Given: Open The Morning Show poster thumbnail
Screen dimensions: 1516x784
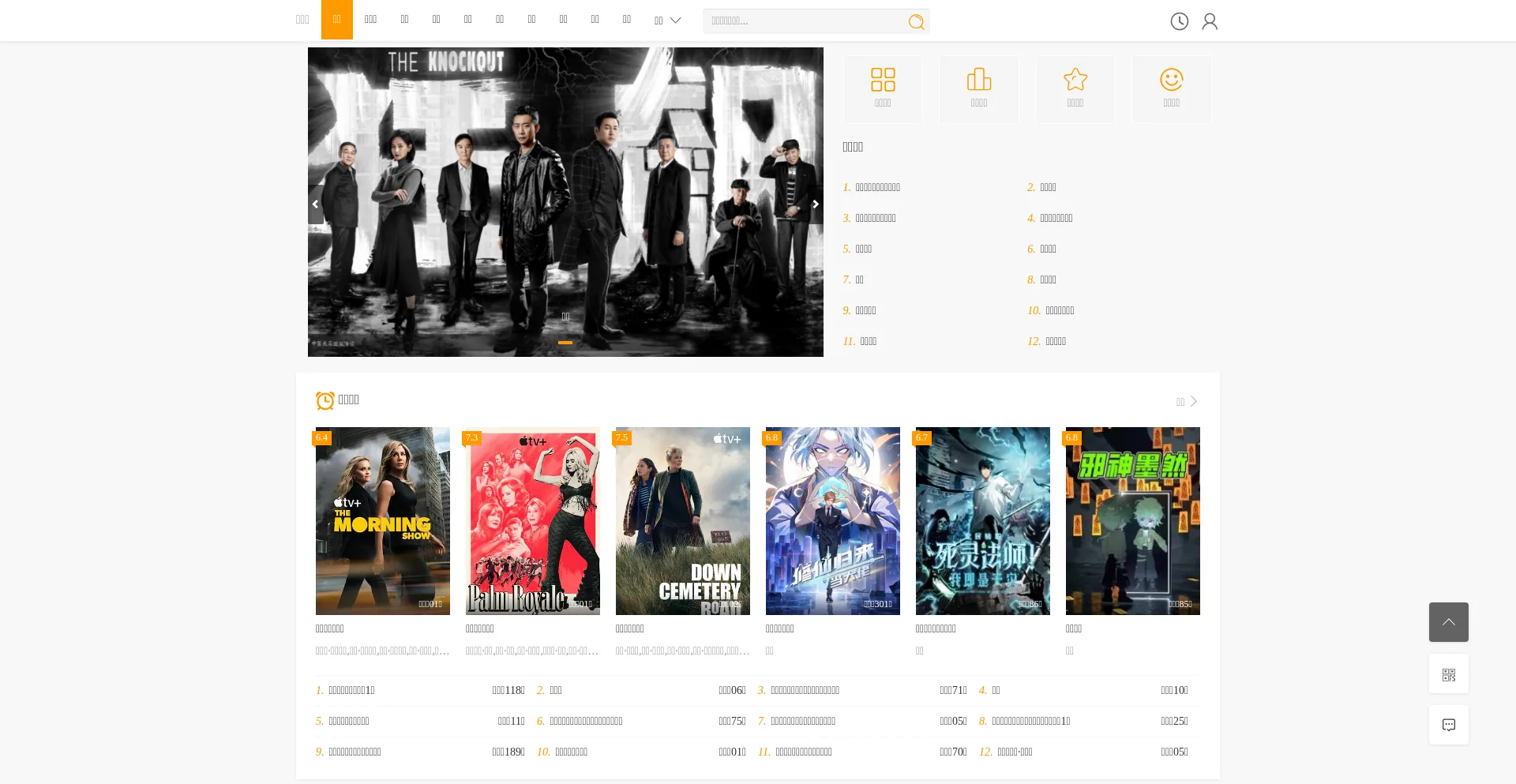Looking at the screenshot, I should point(383,521).
